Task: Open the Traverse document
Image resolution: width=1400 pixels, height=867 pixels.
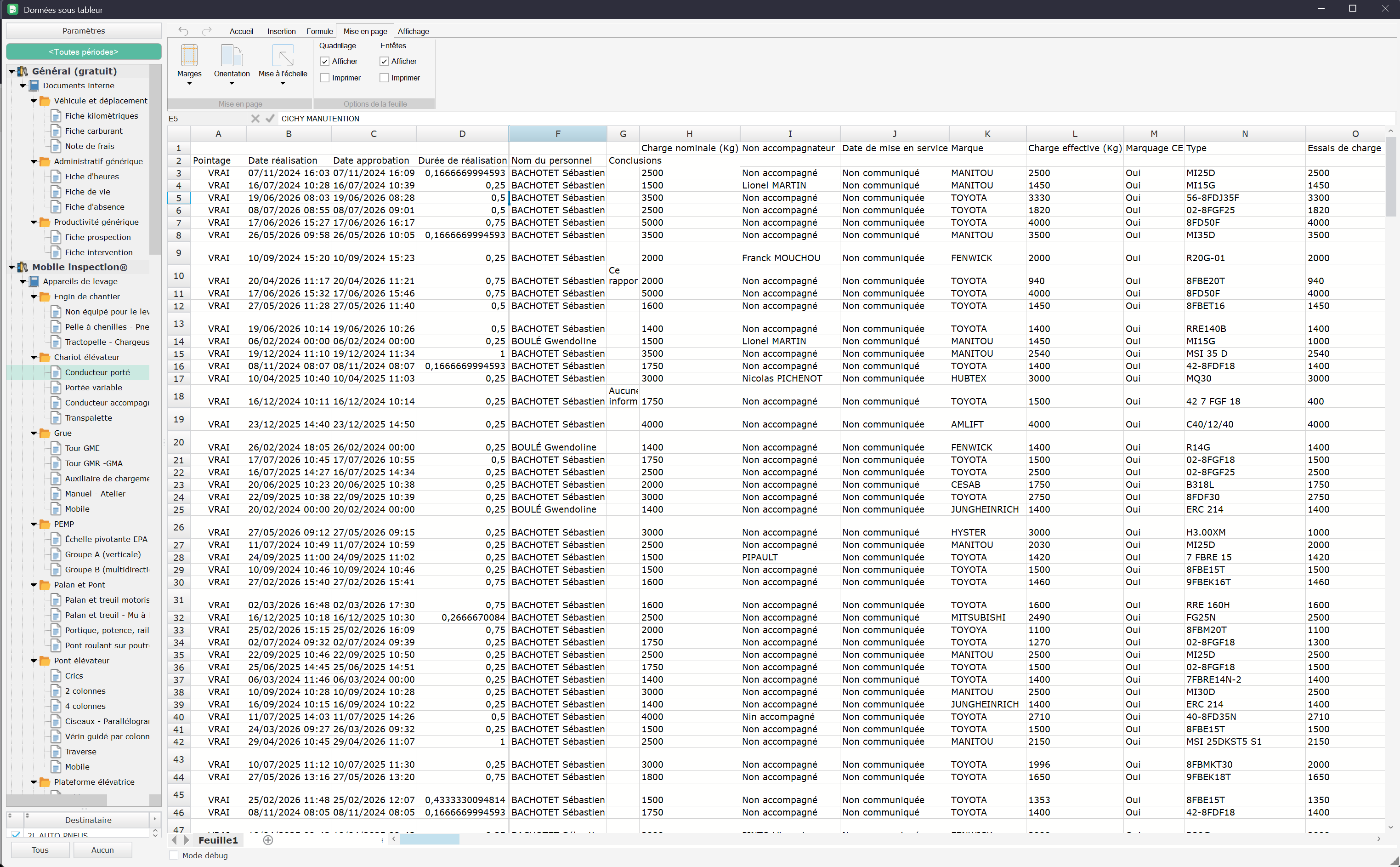Action: 81,752
